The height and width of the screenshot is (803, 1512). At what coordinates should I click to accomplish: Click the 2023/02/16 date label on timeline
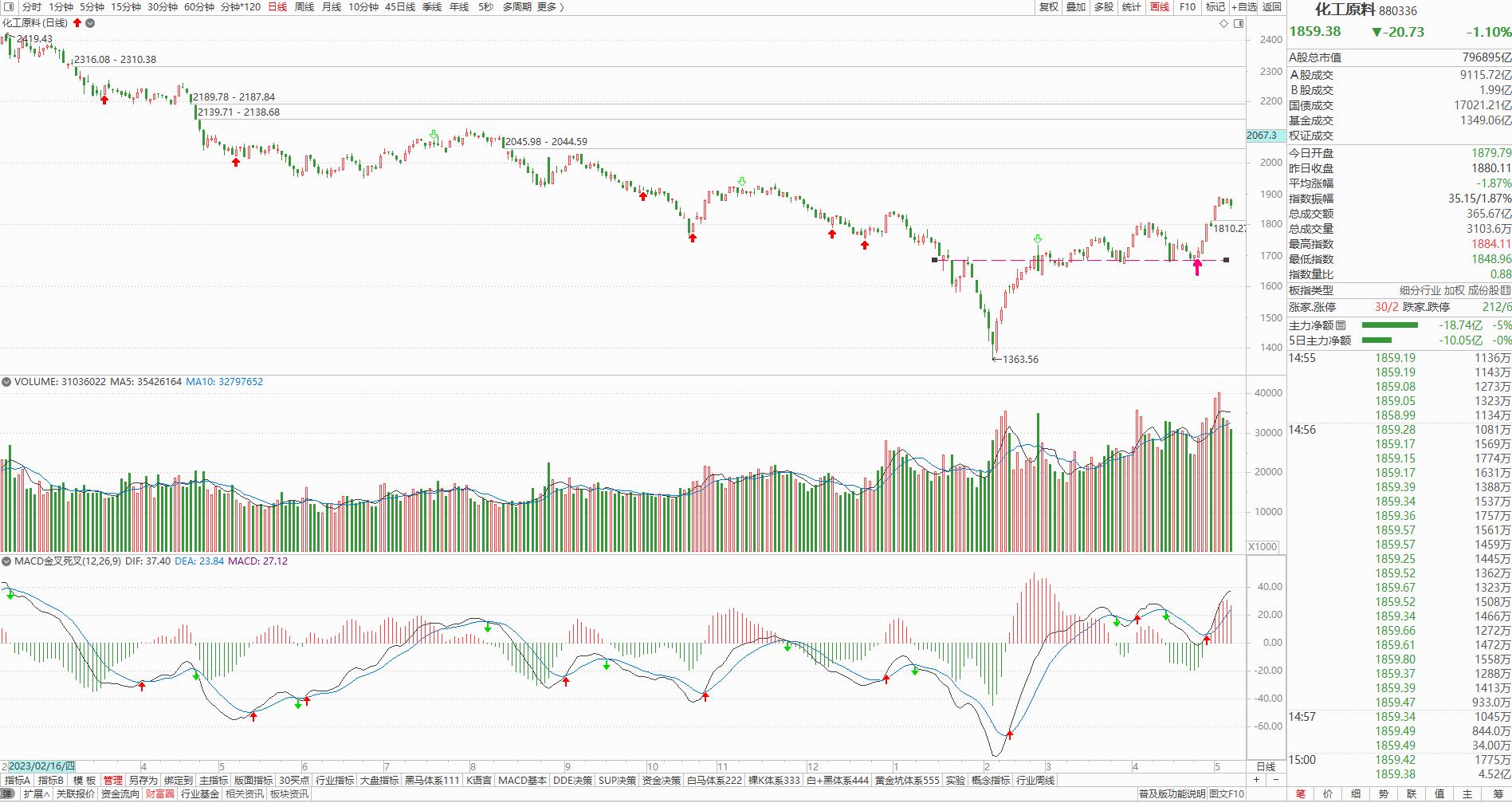(41, 766)
